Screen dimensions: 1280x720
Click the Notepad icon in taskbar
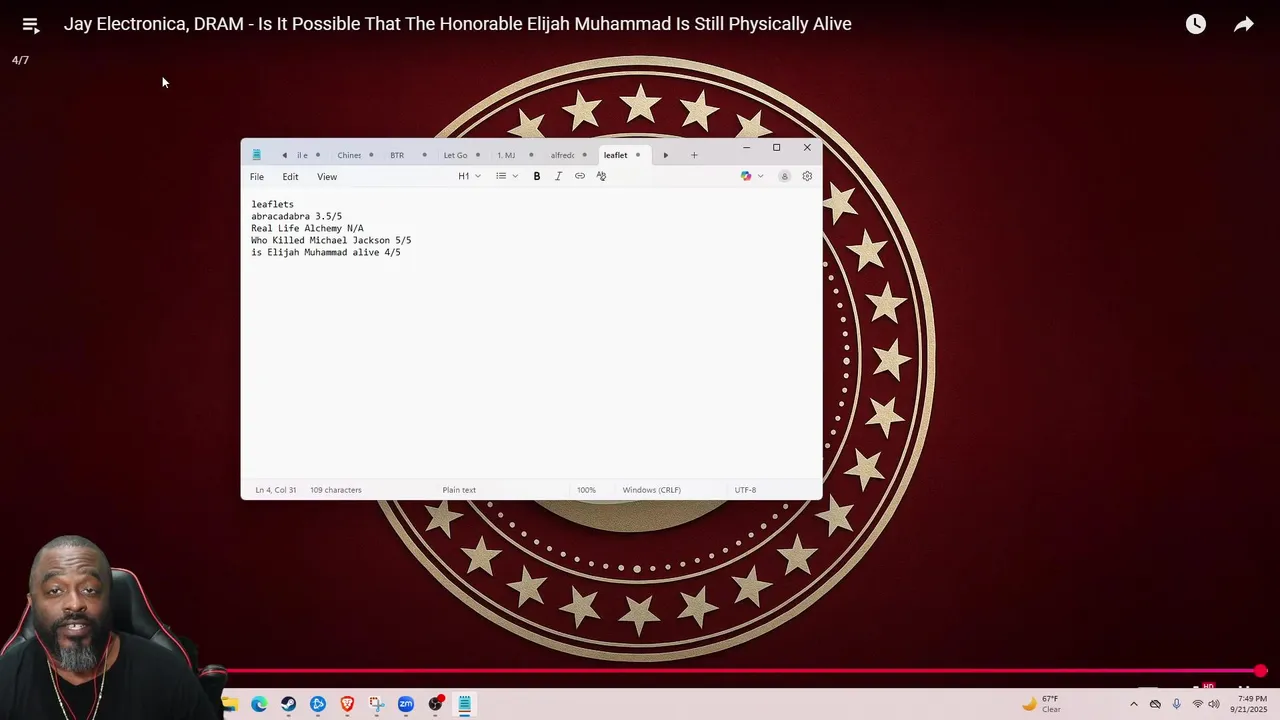tap(464, 704)
